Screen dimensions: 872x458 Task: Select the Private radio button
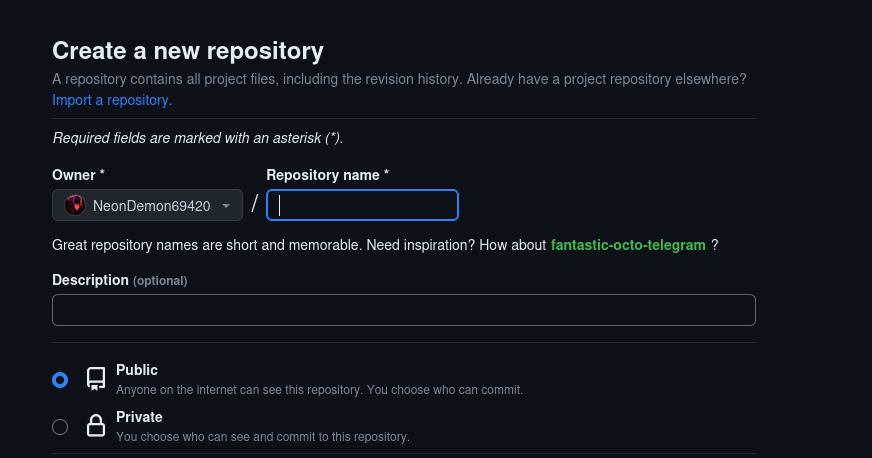[x=60, y=427]
